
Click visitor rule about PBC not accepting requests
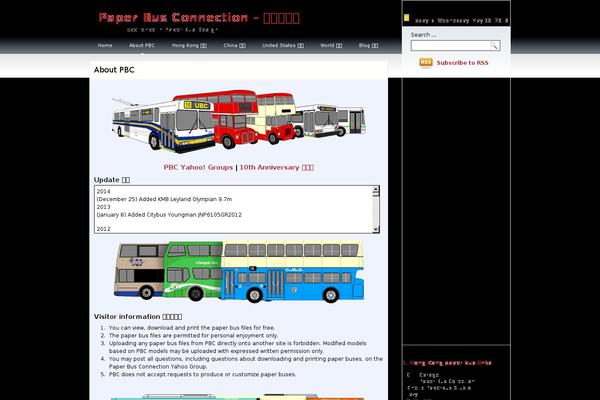coord(202,374)
